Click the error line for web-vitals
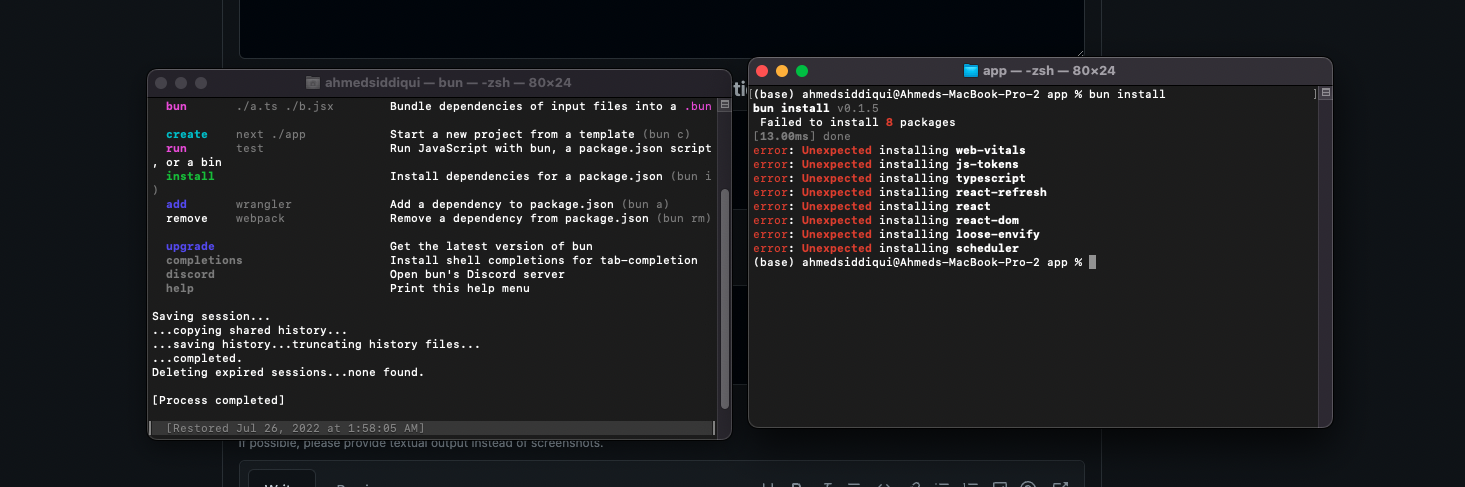The height and width of the screenshot is (487, 1465). click(889, 150)
